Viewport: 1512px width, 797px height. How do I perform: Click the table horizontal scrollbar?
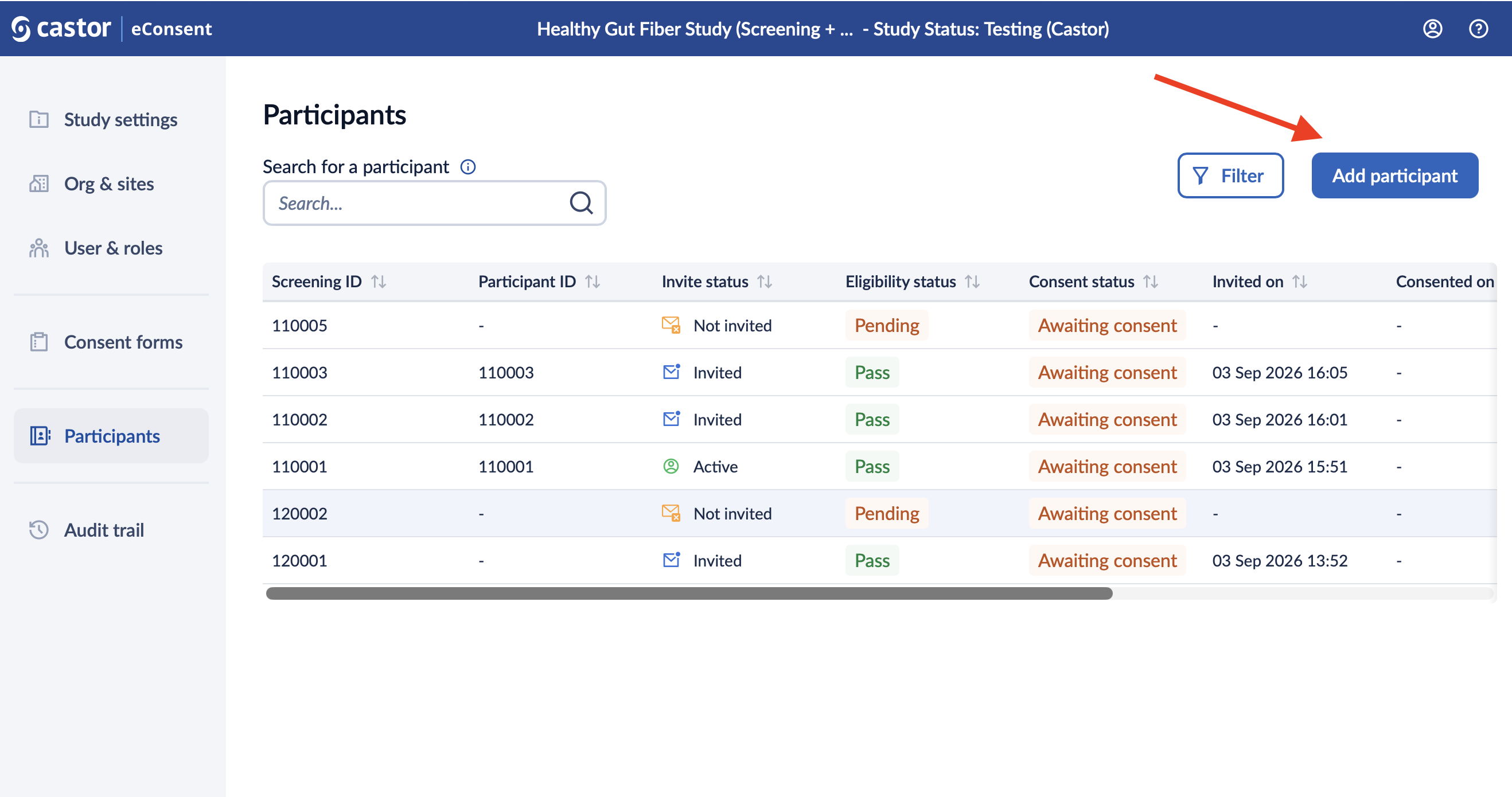(x=689, y=593)
